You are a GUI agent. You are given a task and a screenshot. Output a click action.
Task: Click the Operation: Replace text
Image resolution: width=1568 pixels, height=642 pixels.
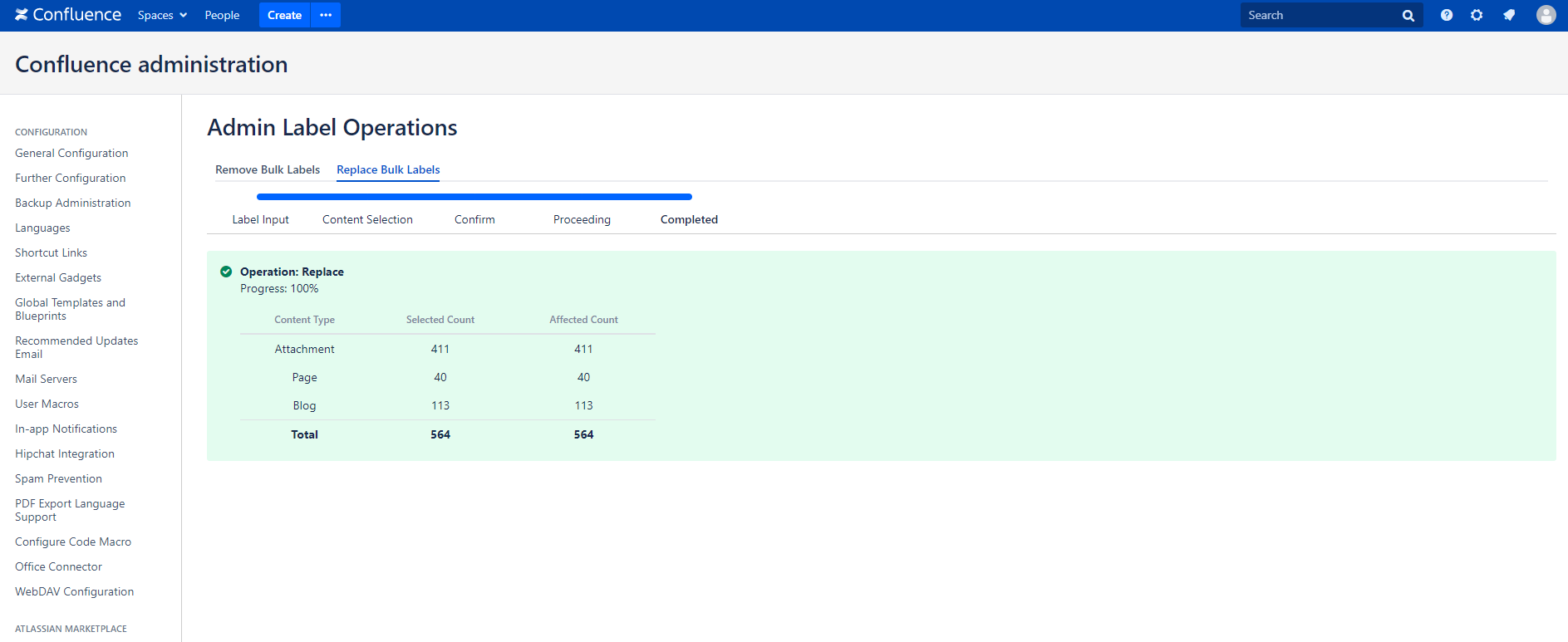(x=292, y=272)
